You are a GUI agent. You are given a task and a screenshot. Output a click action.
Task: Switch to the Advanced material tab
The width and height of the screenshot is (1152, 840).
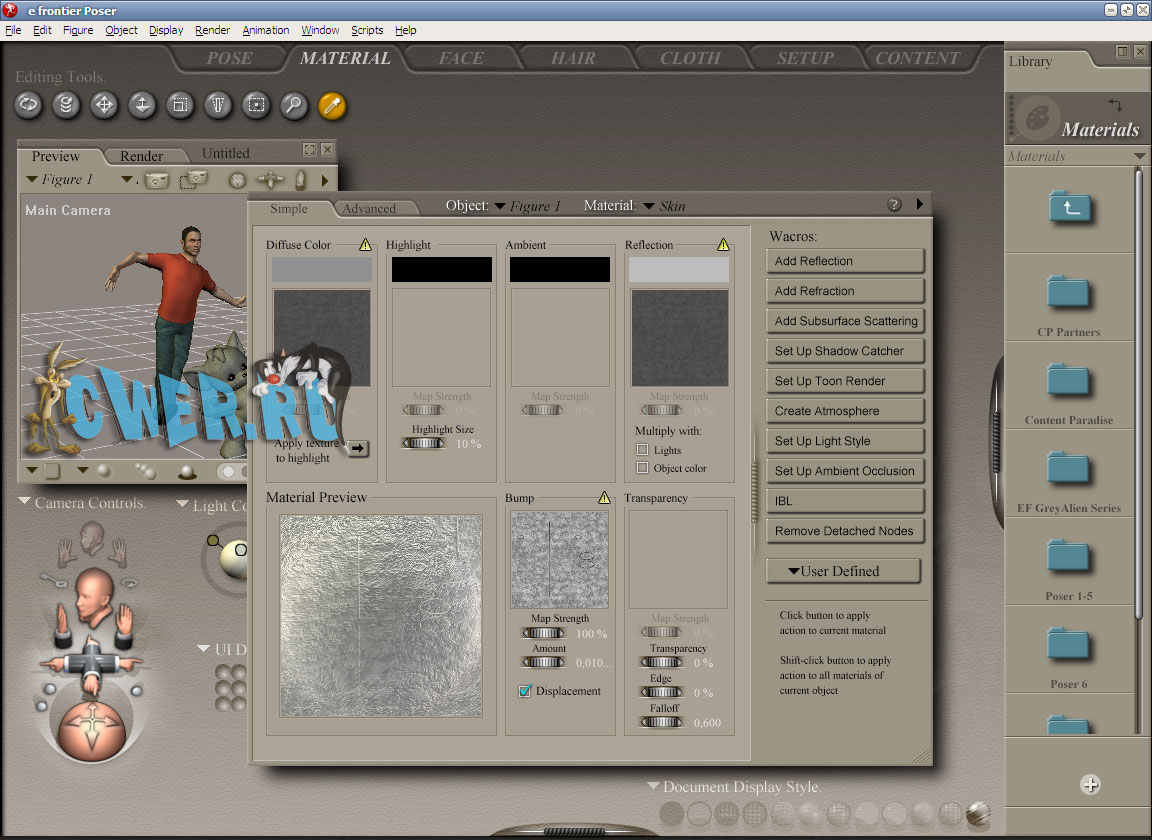(x=369, y=209)
